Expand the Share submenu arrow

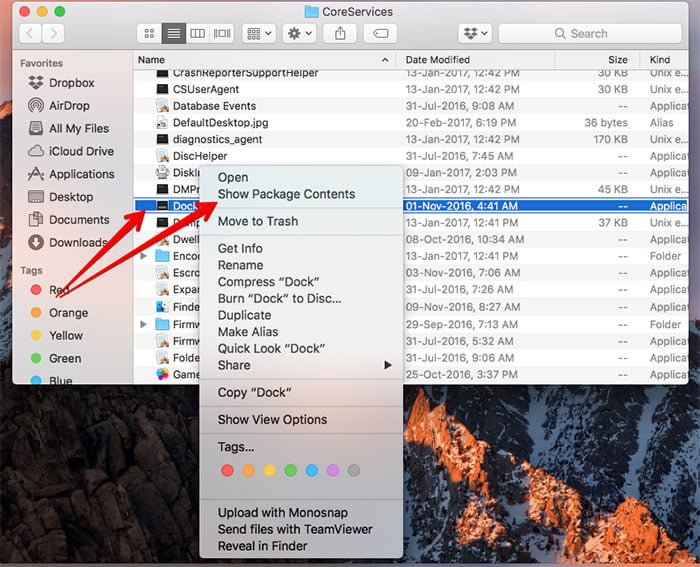click(388, 366)
